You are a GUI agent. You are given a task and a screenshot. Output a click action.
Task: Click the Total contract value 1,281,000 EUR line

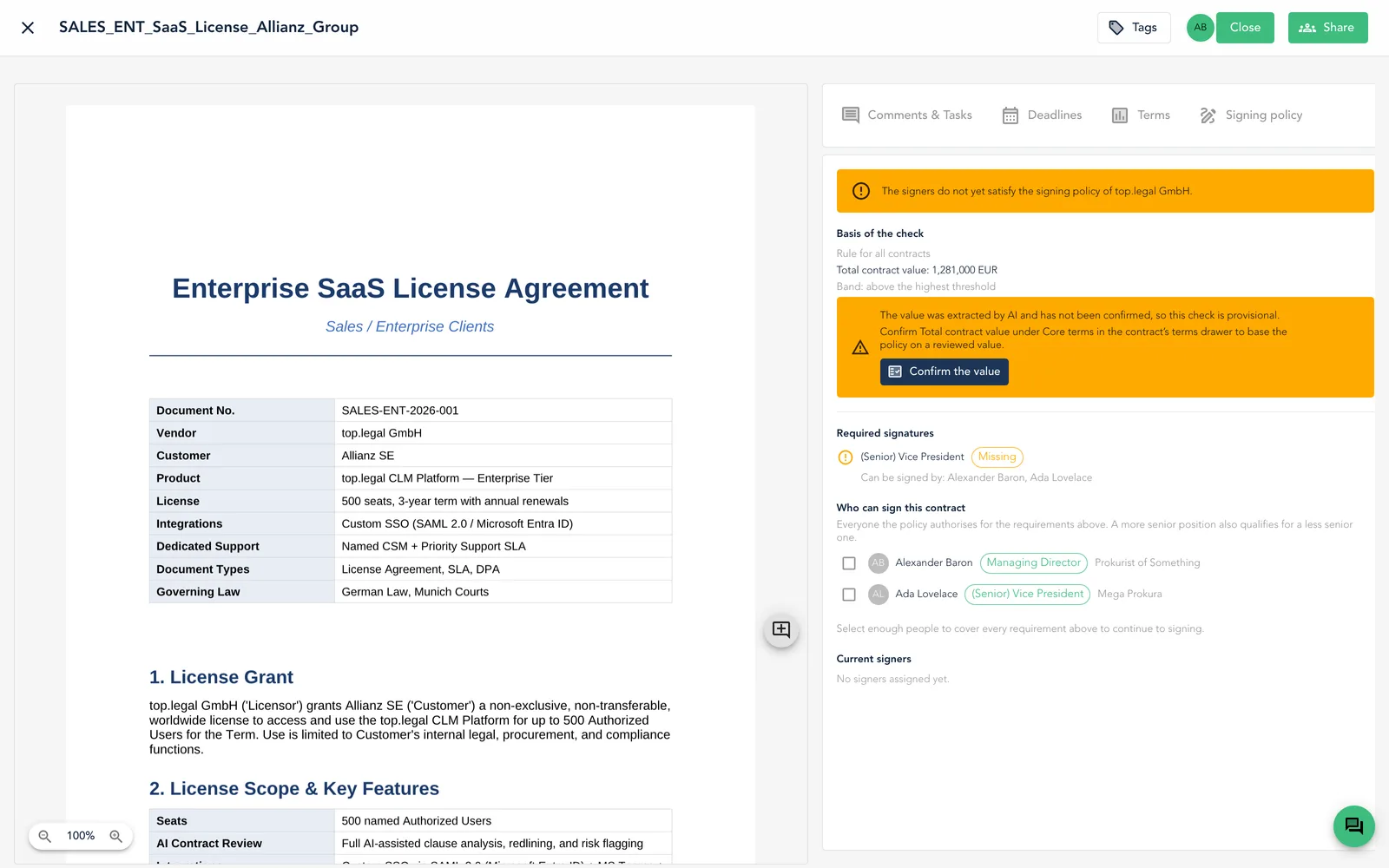[x=917, y=270]
